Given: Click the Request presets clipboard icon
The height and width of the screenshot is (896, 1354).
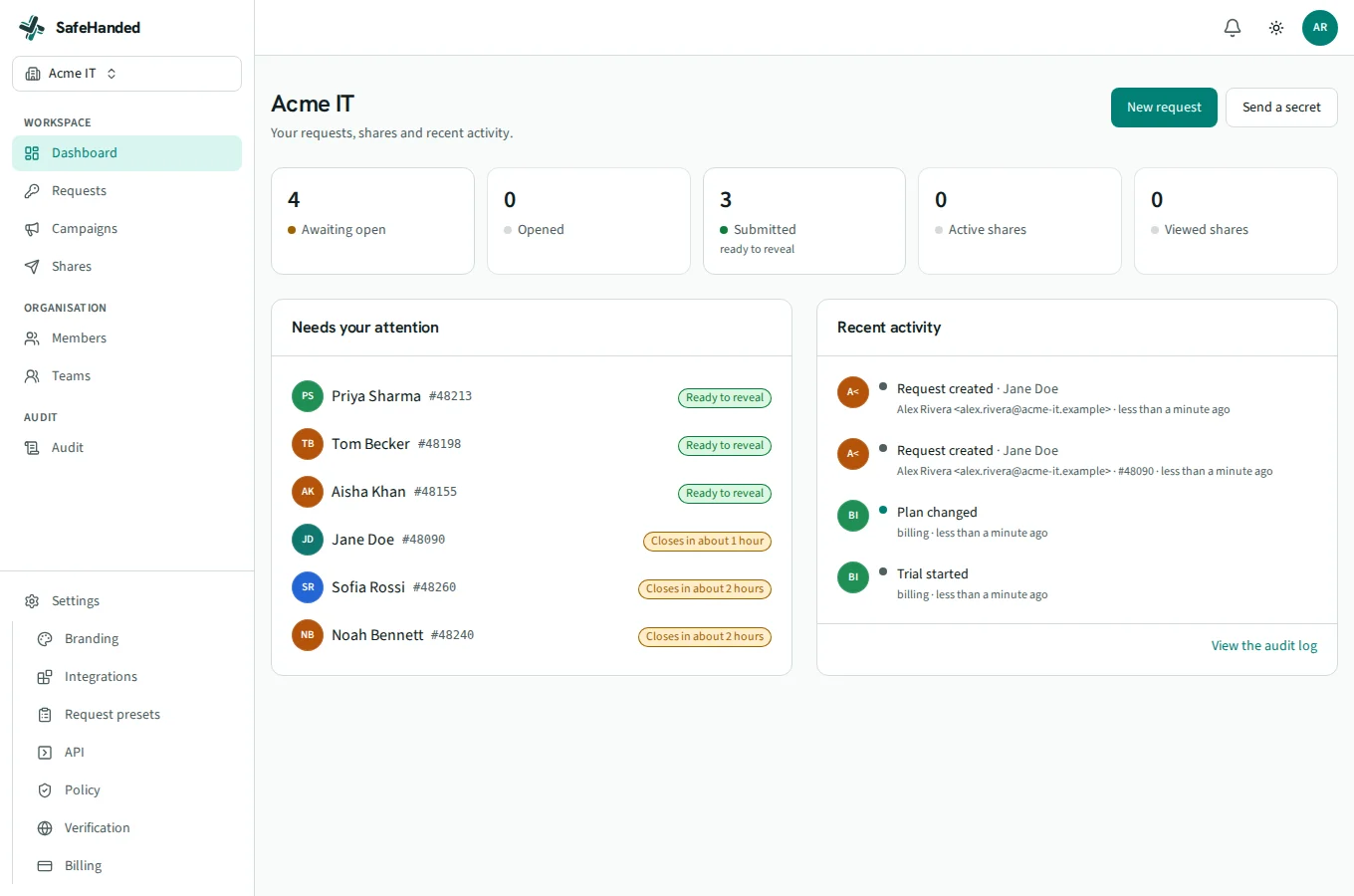Looking at the screenshot, I should [45, 715].
